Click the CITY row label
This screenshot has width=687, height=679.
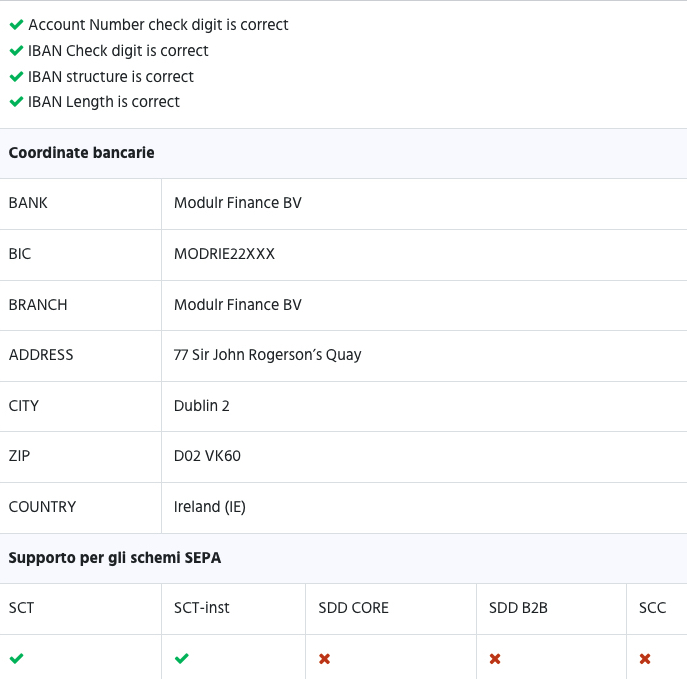click(x=24, y=406)
